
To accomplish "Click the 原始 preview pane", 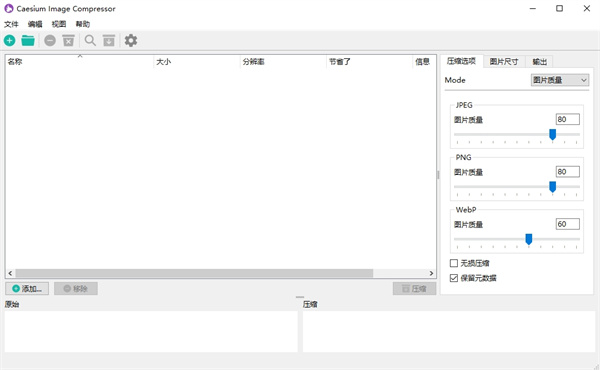I will tap(151, 331).
